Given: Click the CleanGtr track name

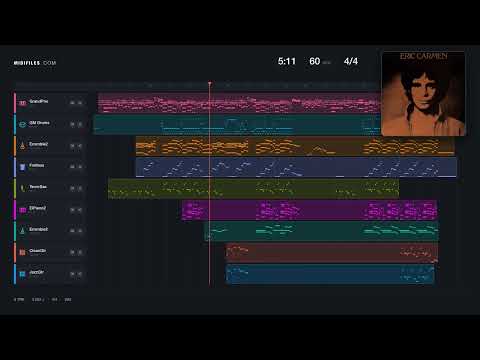Looking at the screenshot, I should point(38,251).
